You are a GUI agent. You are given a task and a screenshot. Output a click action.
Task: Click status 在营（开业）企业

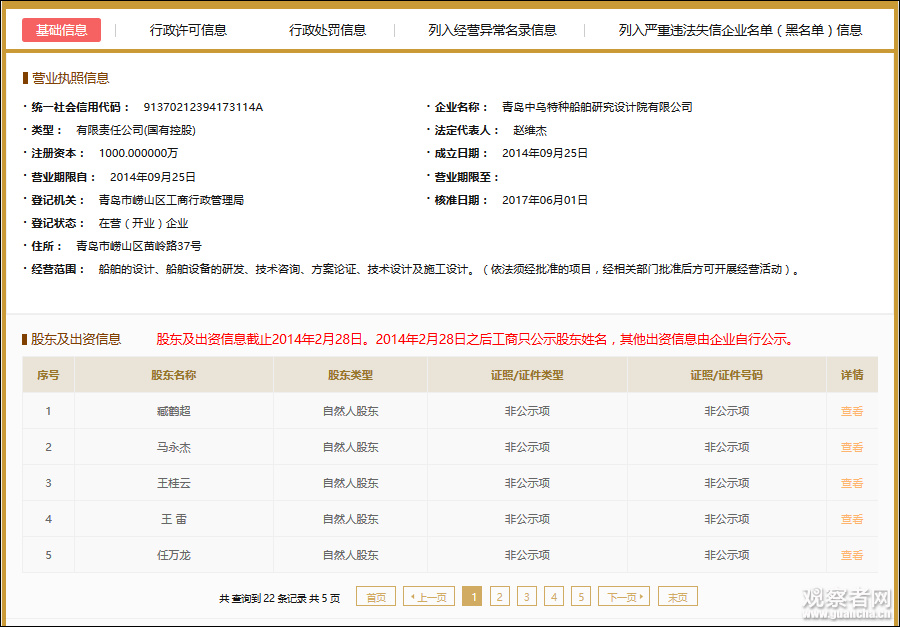pyautogui.click(x=143, y=223)
